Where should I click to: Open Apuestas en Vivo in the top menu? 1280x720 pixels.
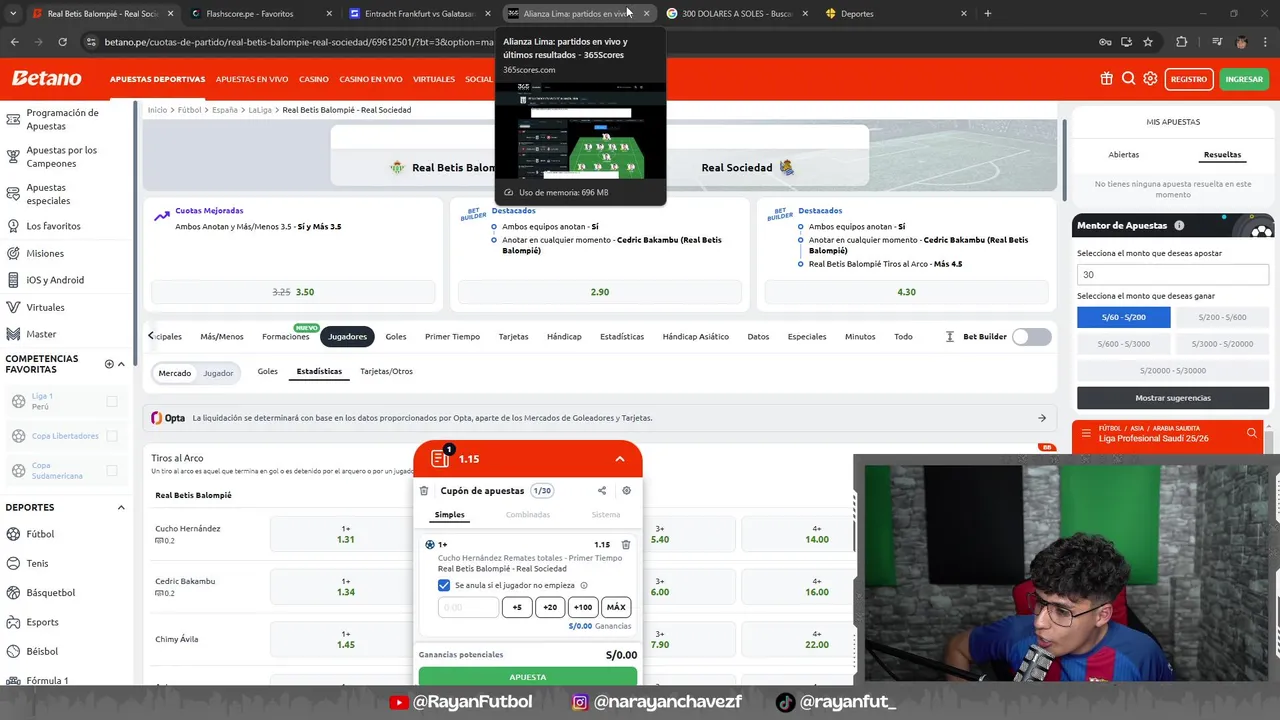pyautogui.click(x=252, y=79)
